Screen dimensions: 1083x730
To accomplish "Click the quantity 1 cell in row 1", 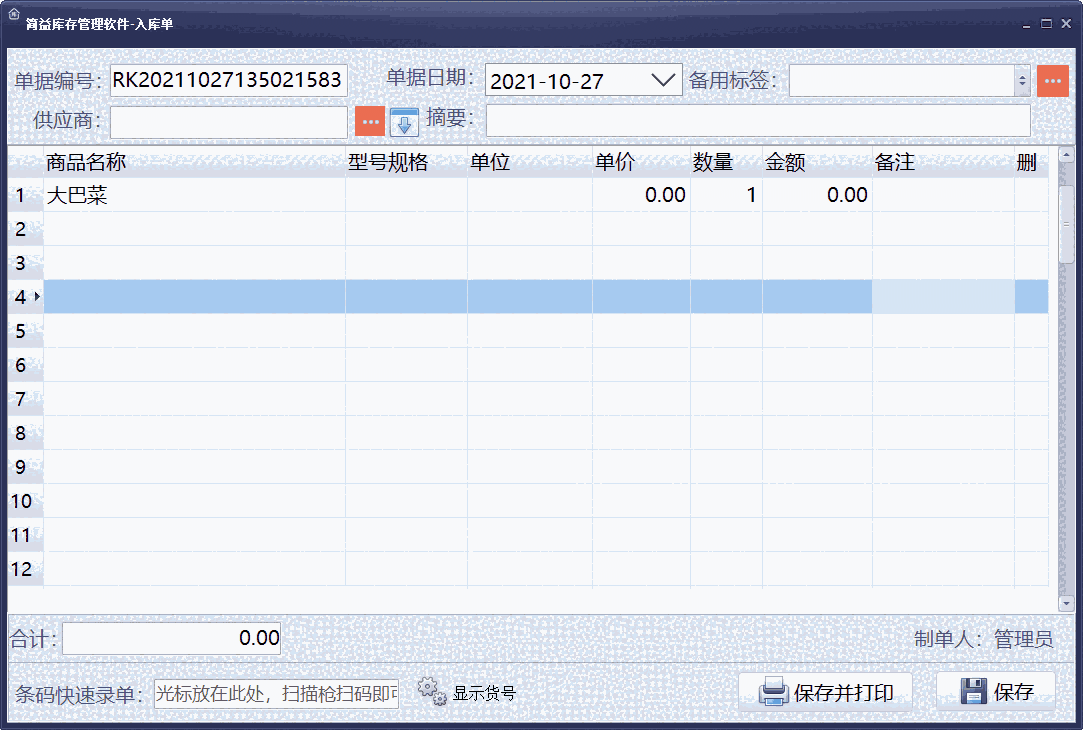I will [x=726, y=195].
